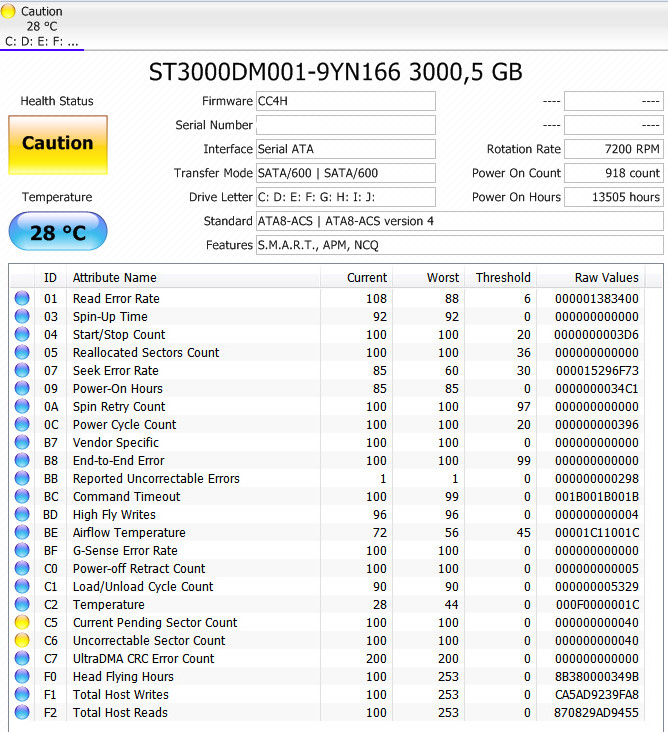Screen dimensions: 668x732
Task: Click the Drive Letter field
Action: click(x=345, y=197)
